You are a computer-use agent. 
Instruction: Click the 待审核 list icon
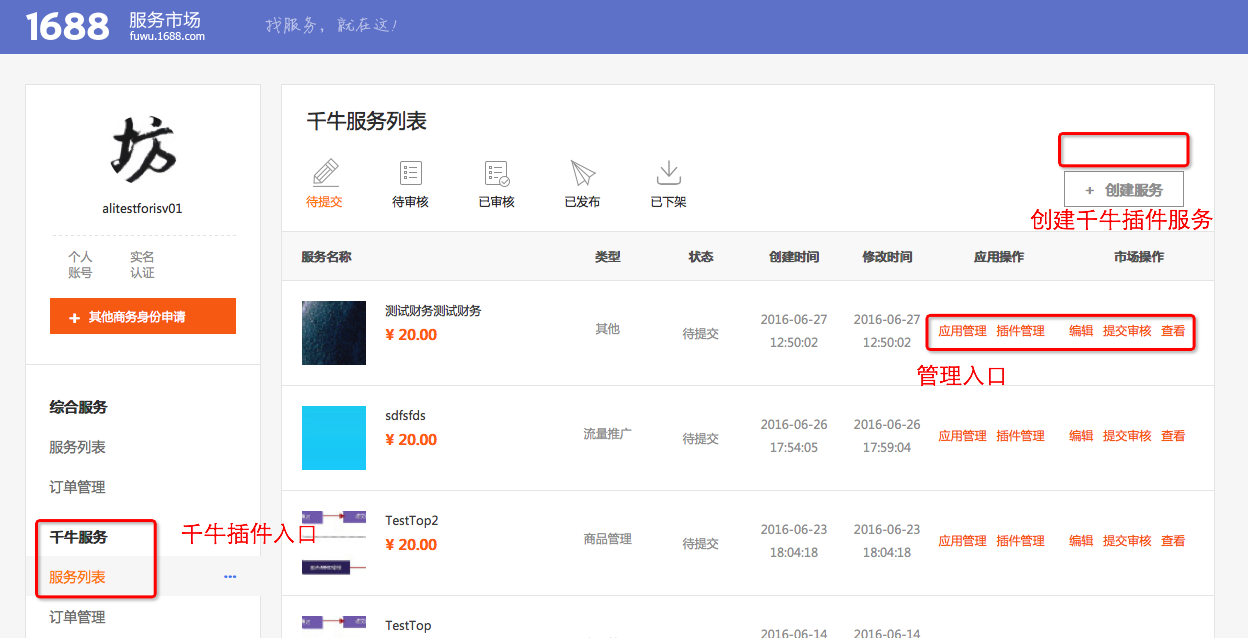pyautogui.click(x=411, y=172)
